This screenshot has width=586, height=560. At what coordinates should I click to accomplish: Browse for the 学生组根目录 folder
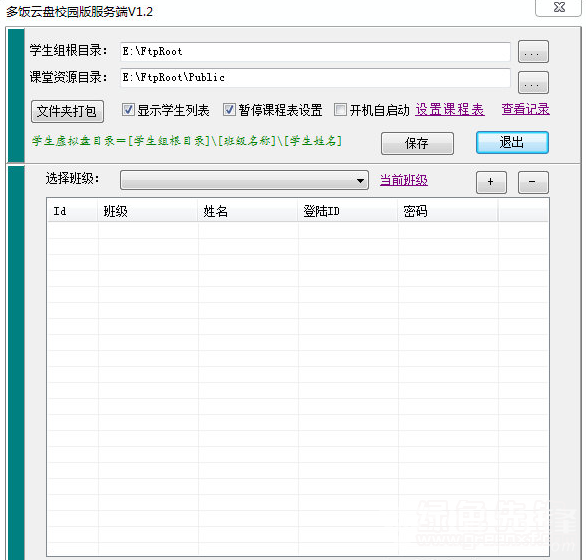click(533, 52)
